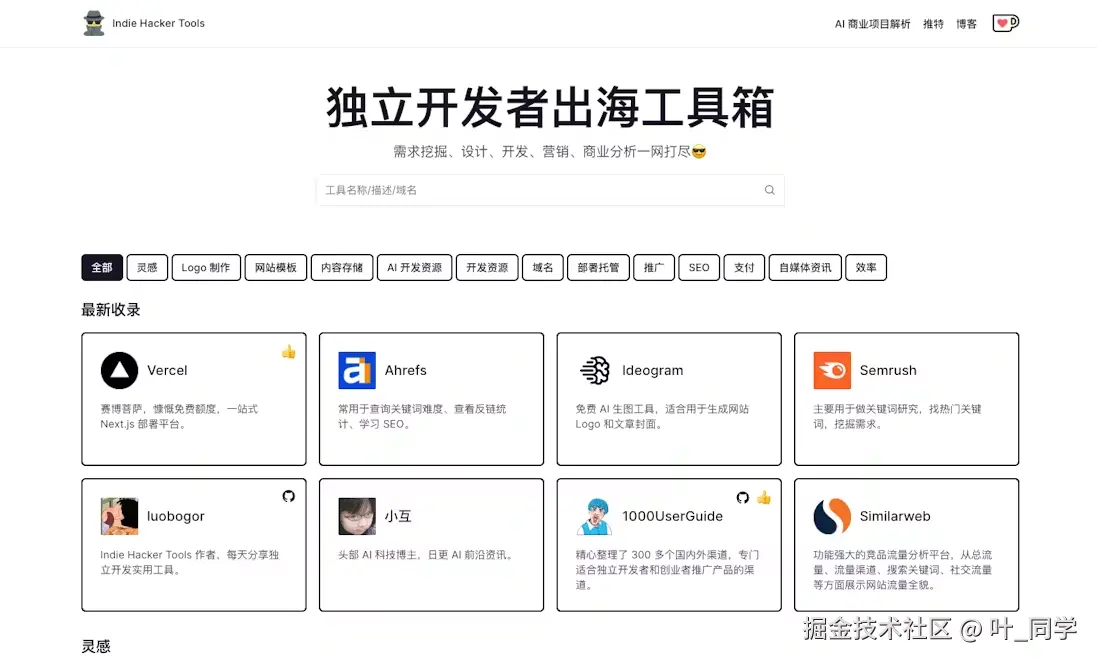Open the Ideogram card title
Screen dimensions: 1097x662
point(653,370)
